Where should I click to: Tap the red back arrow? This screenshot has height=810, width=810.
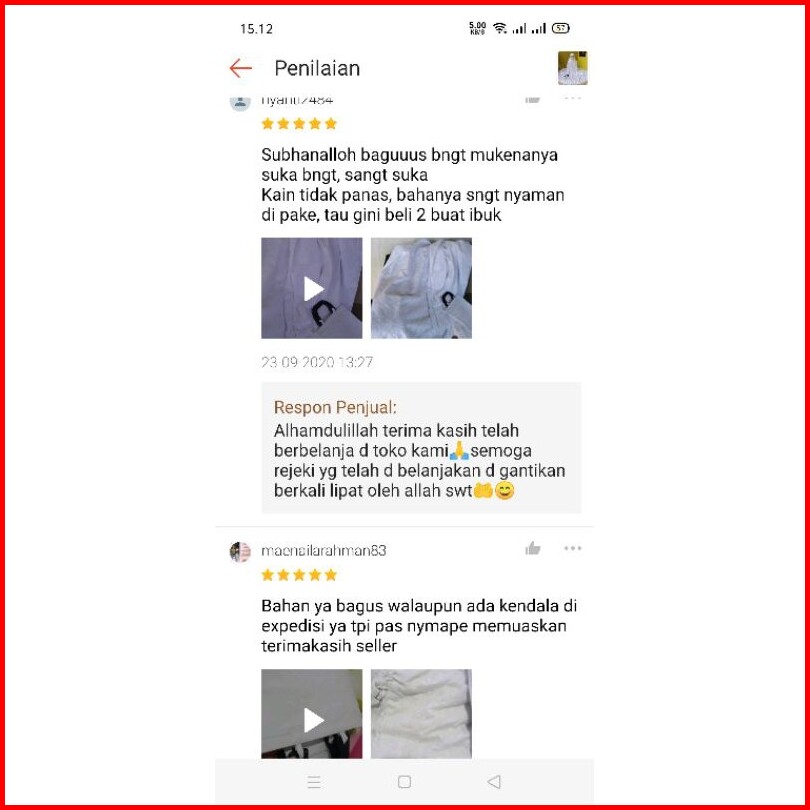240,68
